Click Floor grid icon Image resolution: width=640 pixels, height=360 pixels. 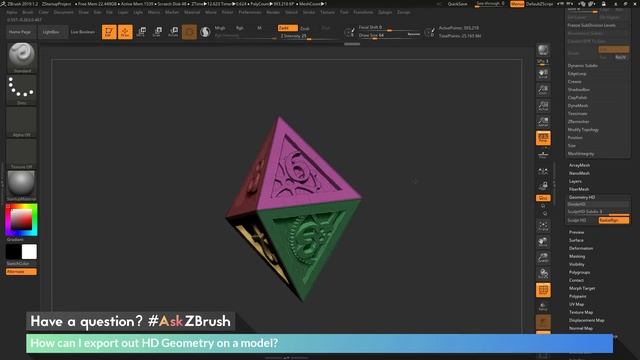click(543, 155)
